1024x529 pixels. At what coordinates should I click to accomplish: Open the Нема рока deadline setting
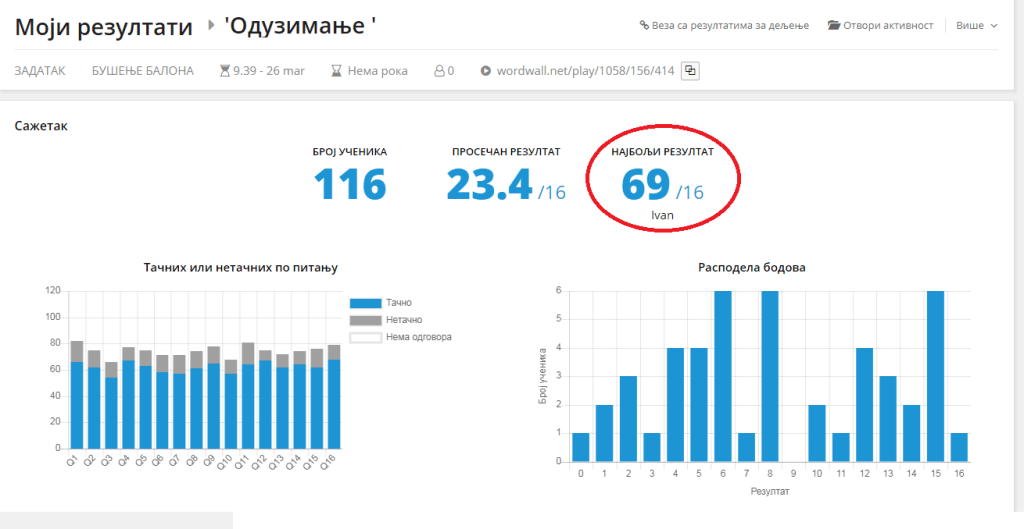click(375, 71)
